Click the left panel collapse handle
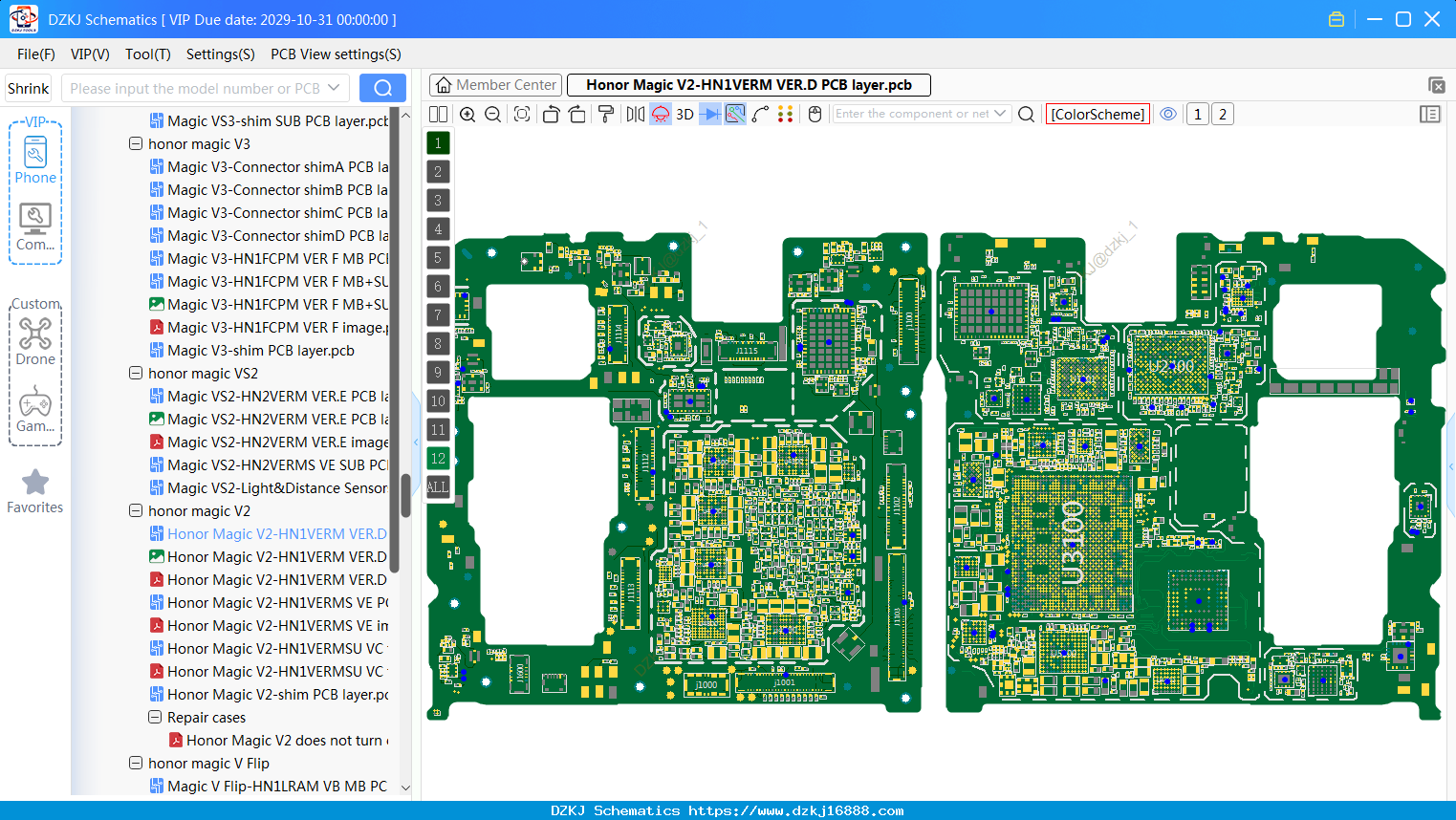This screenshot has height=820, width=1456. [416, 442]
